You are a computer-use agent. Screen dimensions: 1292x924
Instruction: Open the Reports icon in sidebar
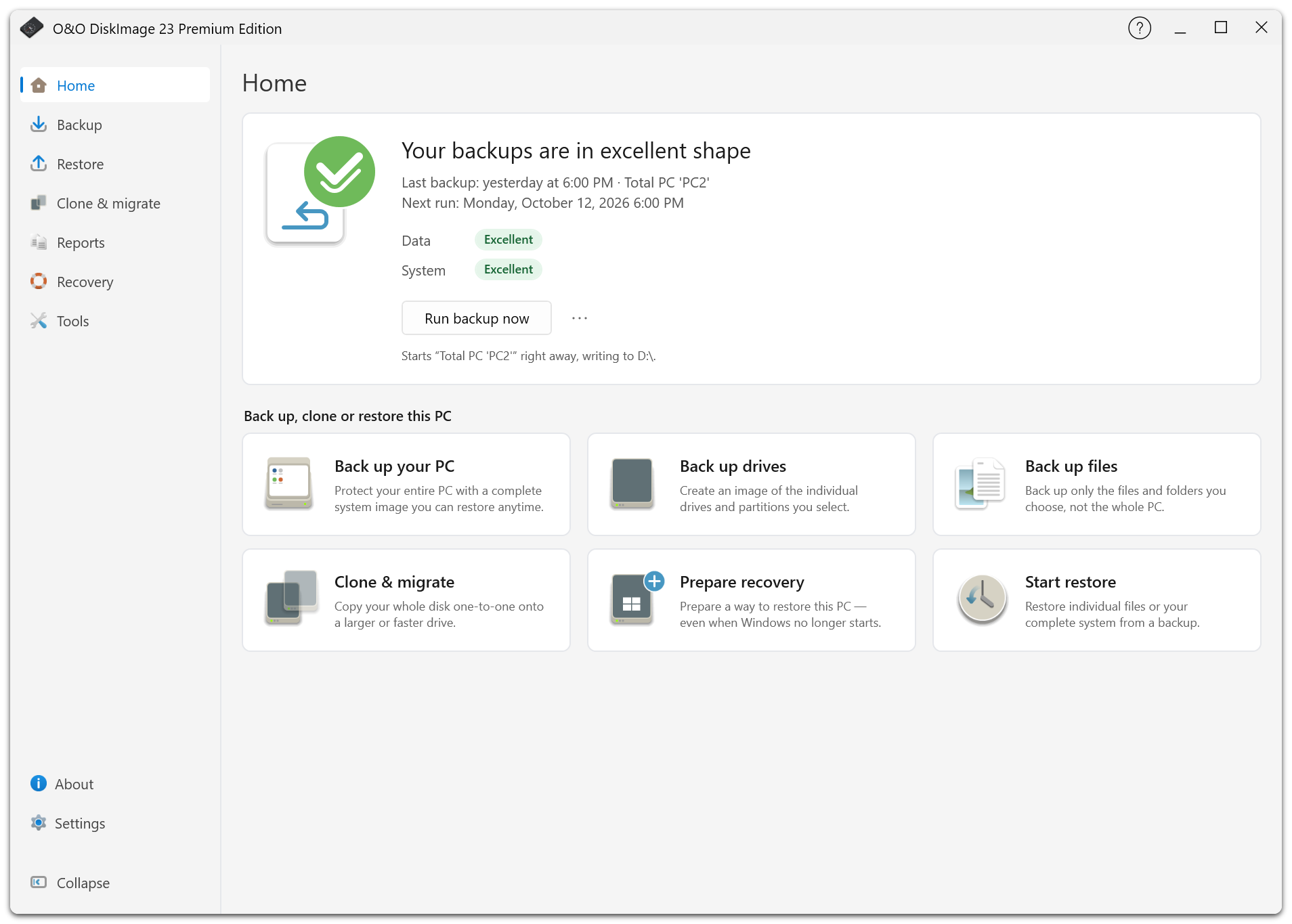tap(39, 242)
